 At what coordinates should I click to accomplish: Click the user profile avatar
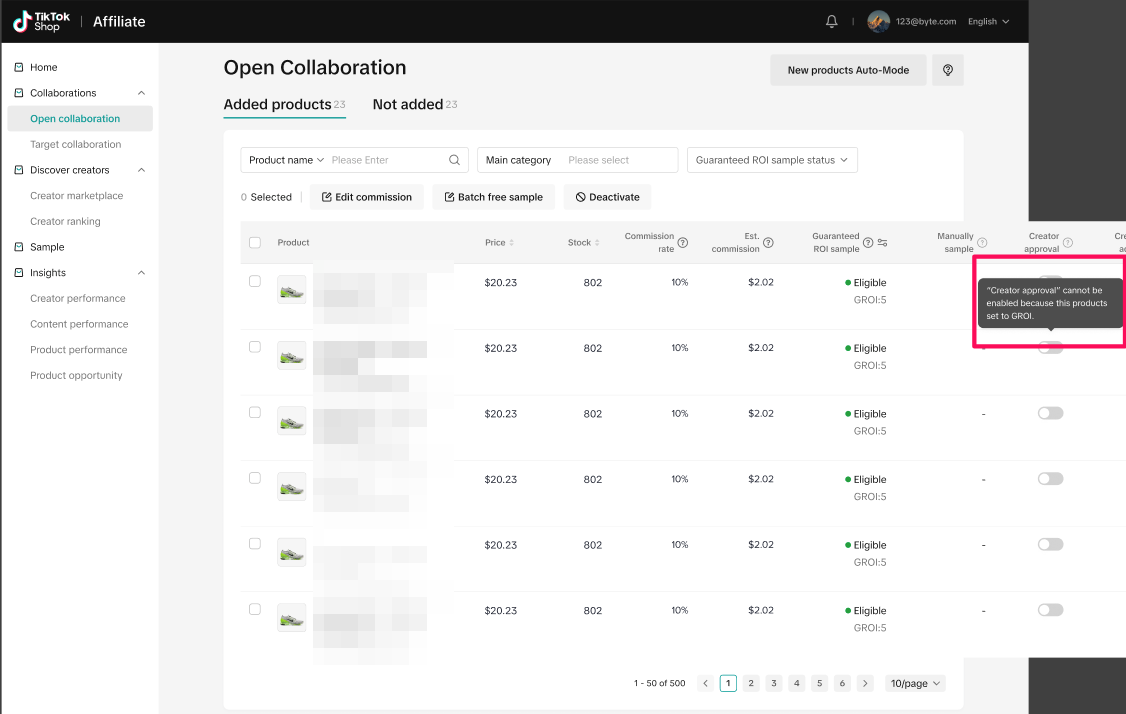pyautogui.click(x=878, y=21)
